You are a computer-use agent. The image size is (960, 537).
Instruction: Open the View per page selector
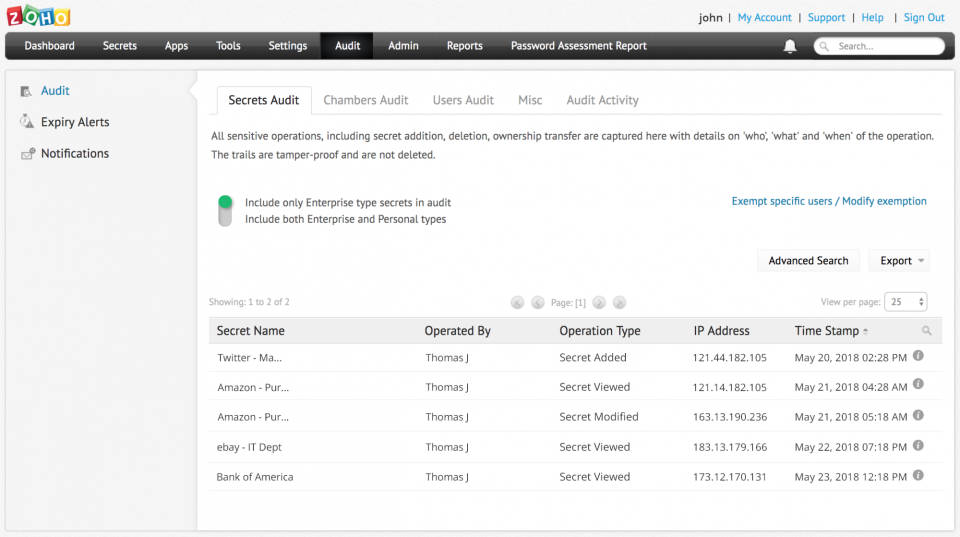point(907,302)
